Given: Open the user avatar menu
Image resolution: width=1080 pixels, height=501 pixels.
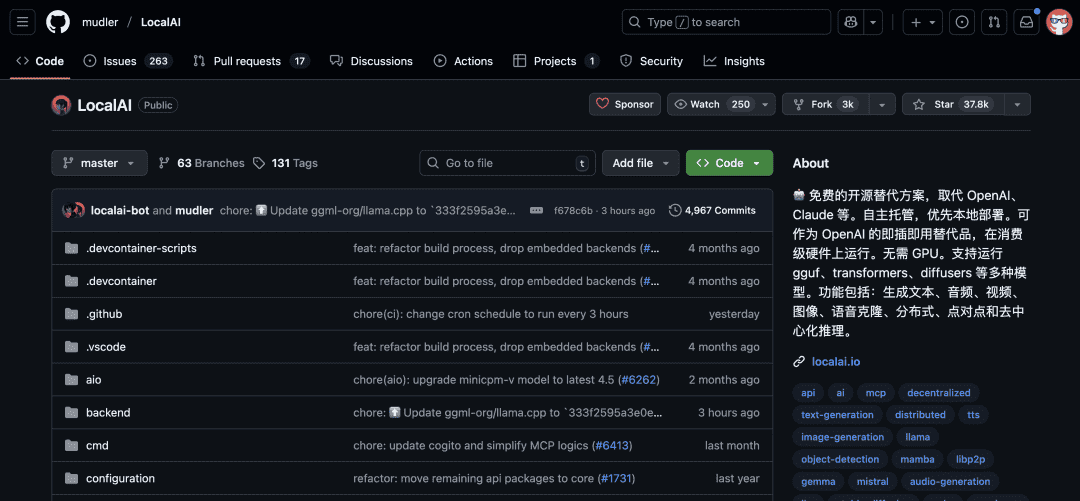Looking at the screenshot, I should (x=1059, y=22).
